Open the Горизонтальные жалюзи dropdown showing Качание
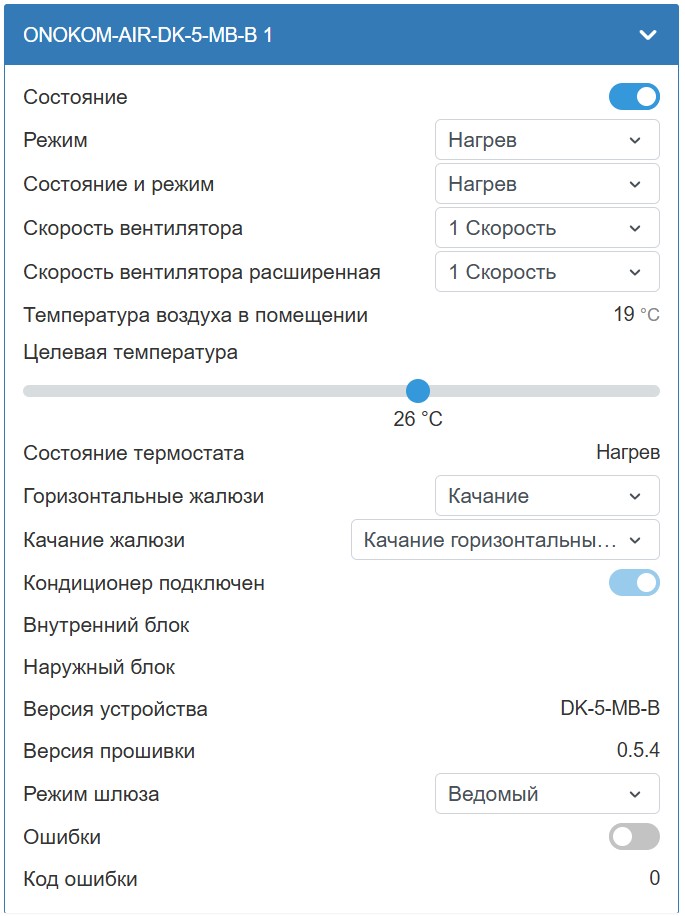Image resolution: width=685 pixels, height=916 pixels. coord(546,495)
